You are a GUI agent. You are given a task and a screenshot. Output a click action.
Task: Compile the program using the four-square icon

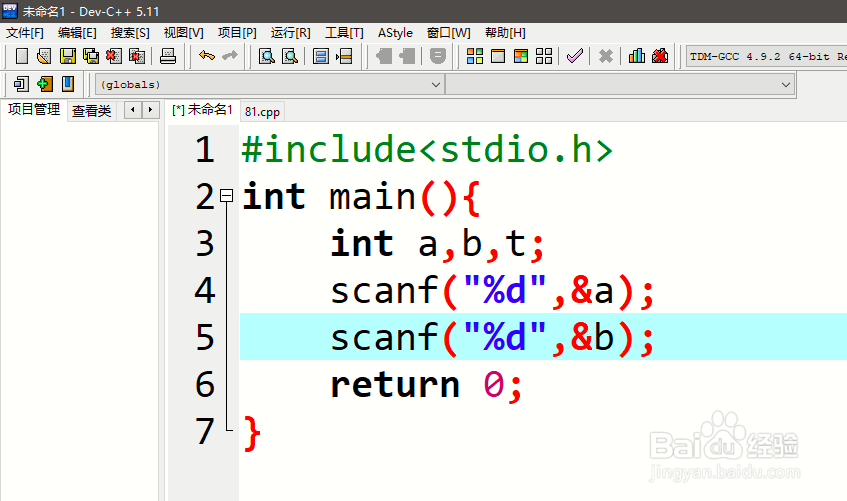click(x=475, y=56)
